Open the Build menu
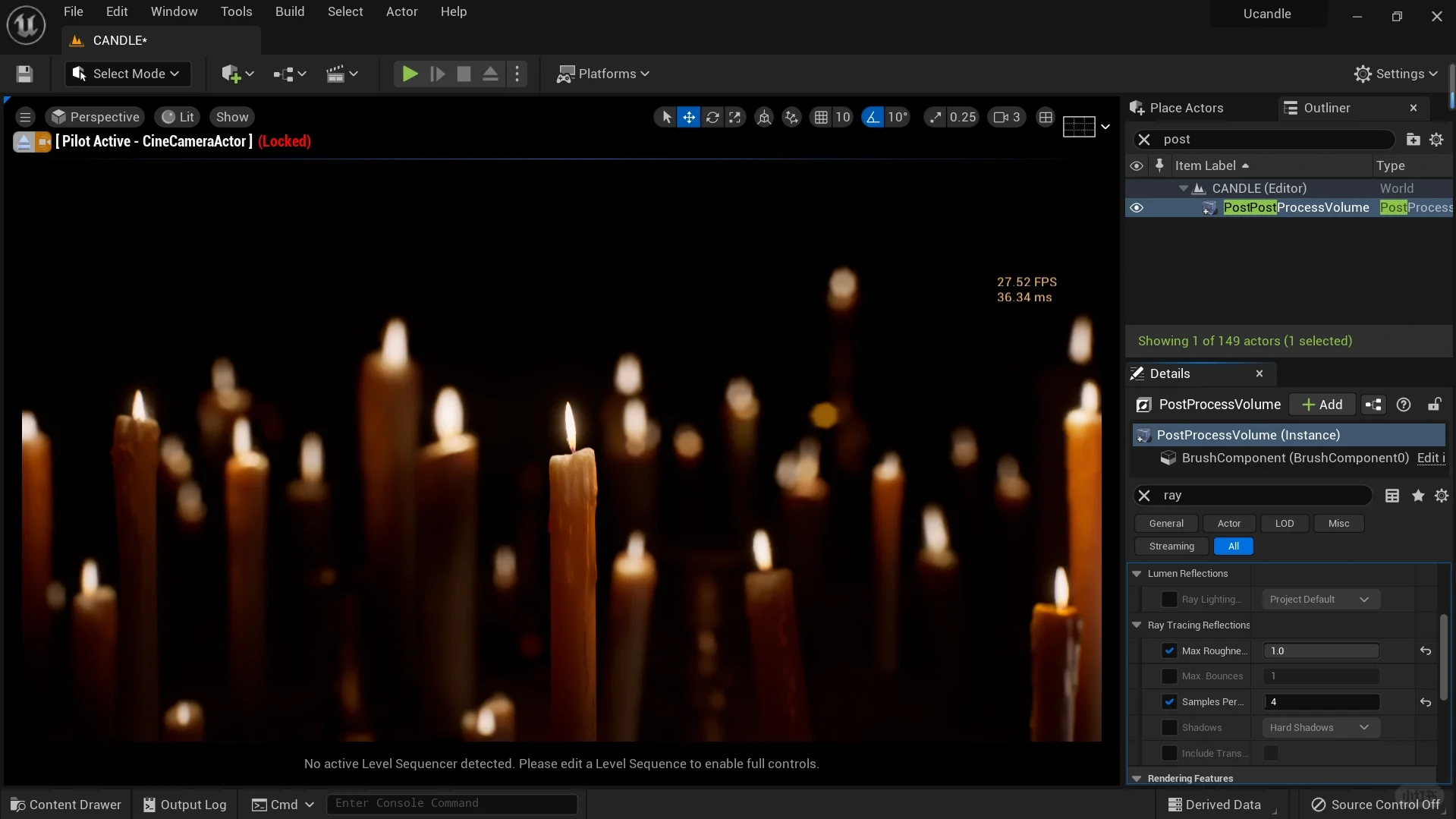Image resolution: width=1456 pixels, height=819 pixels. [290, 11]
